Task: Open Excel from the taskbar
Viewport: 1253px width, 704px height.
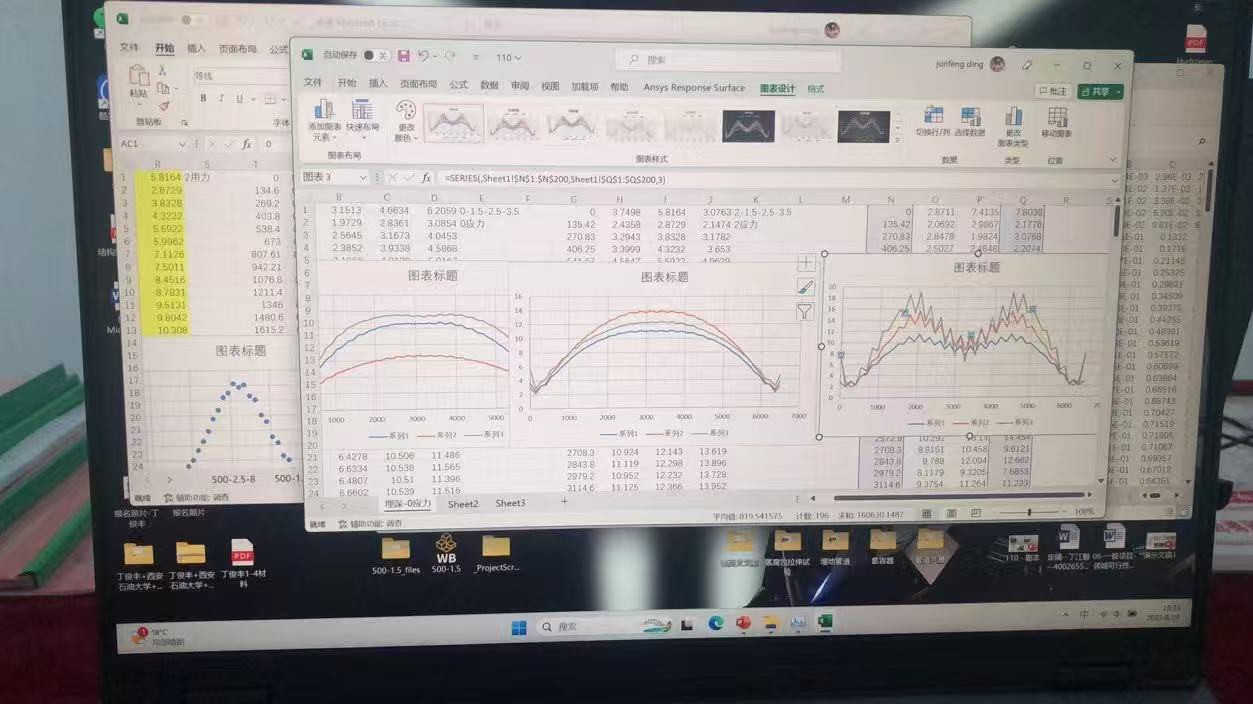Action: tap(825, 622)
